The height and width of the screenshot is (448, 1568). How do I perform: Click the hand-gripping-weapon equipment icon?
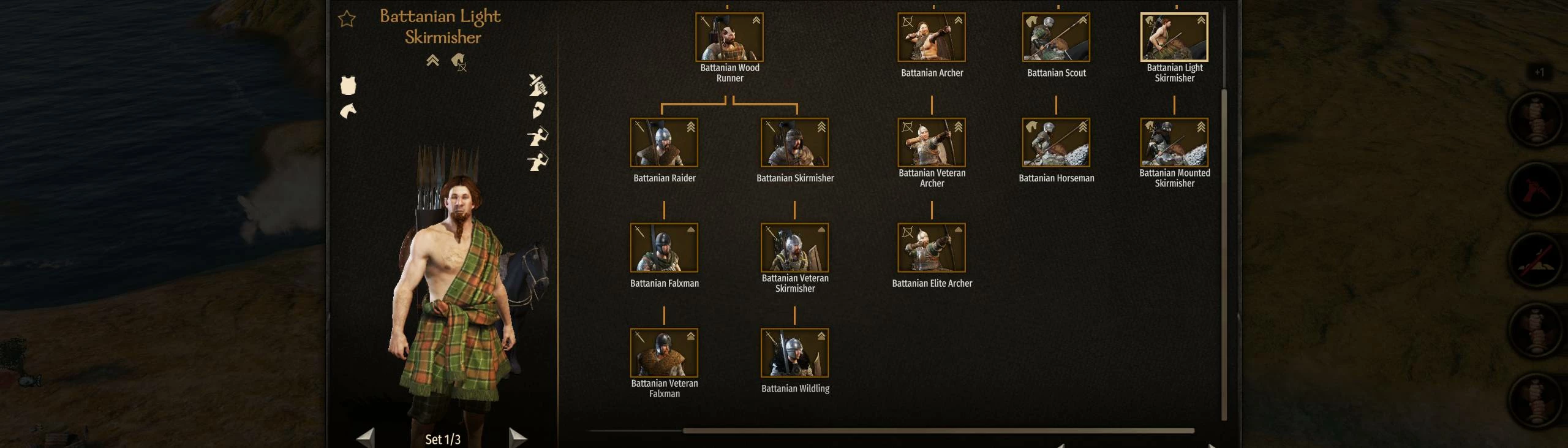538,86
